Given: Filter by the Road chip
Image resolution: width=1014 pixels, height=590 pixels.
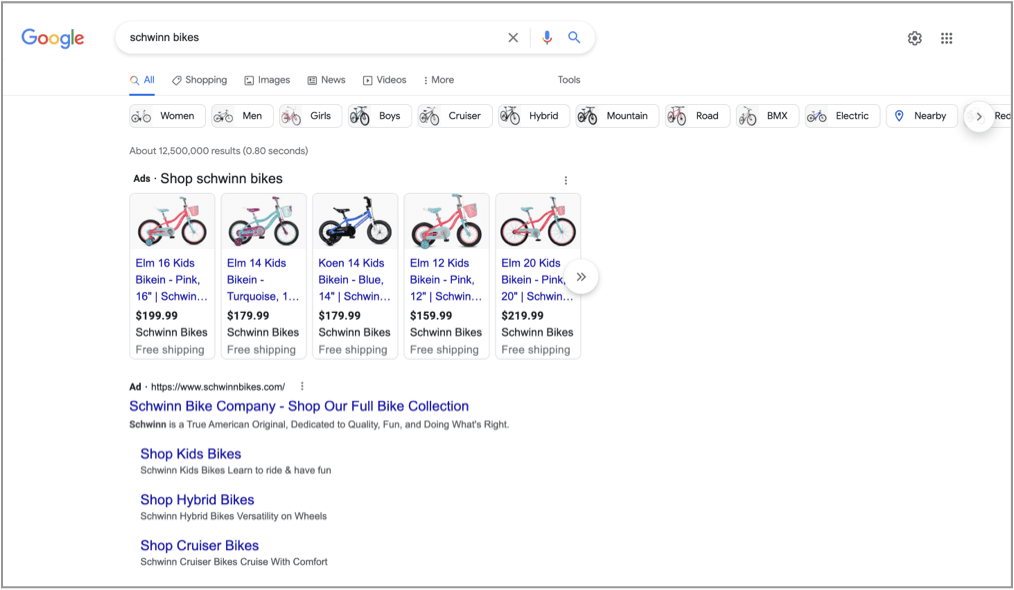Looking at the screenshot, I should tap(697, 116).
